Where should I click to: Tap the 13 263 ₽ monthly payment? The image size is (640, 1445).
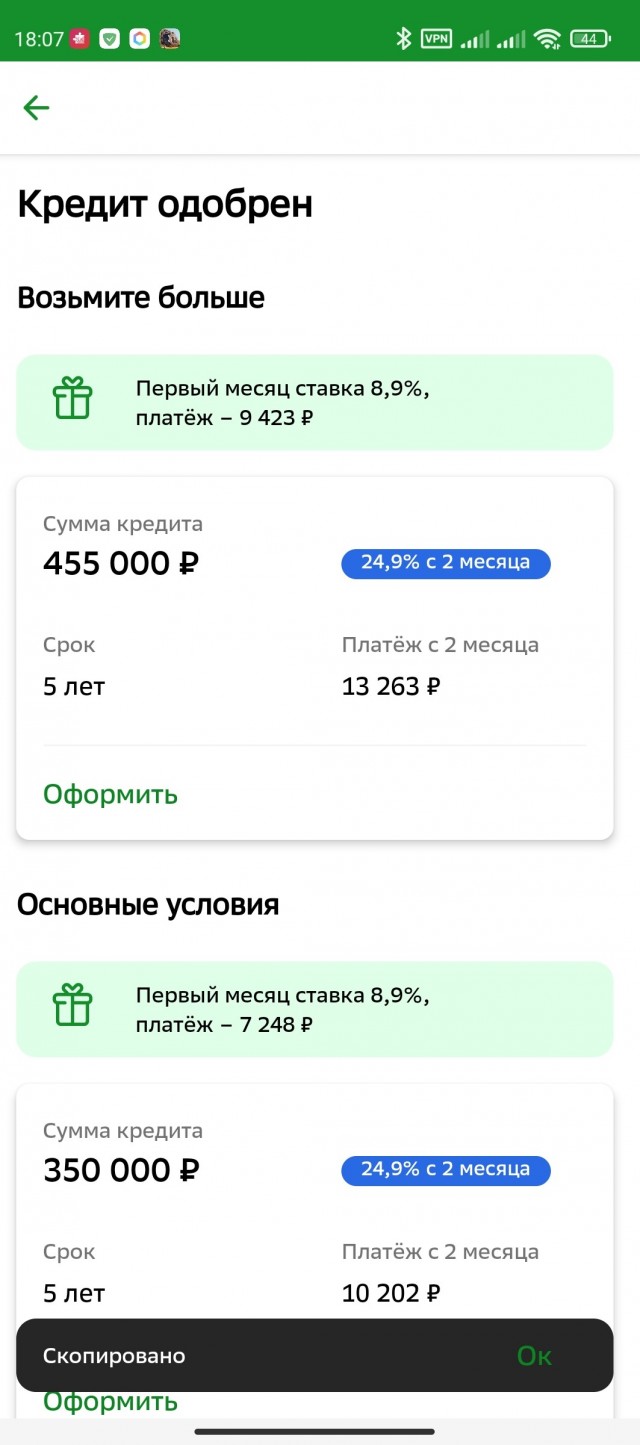[391, 686]
